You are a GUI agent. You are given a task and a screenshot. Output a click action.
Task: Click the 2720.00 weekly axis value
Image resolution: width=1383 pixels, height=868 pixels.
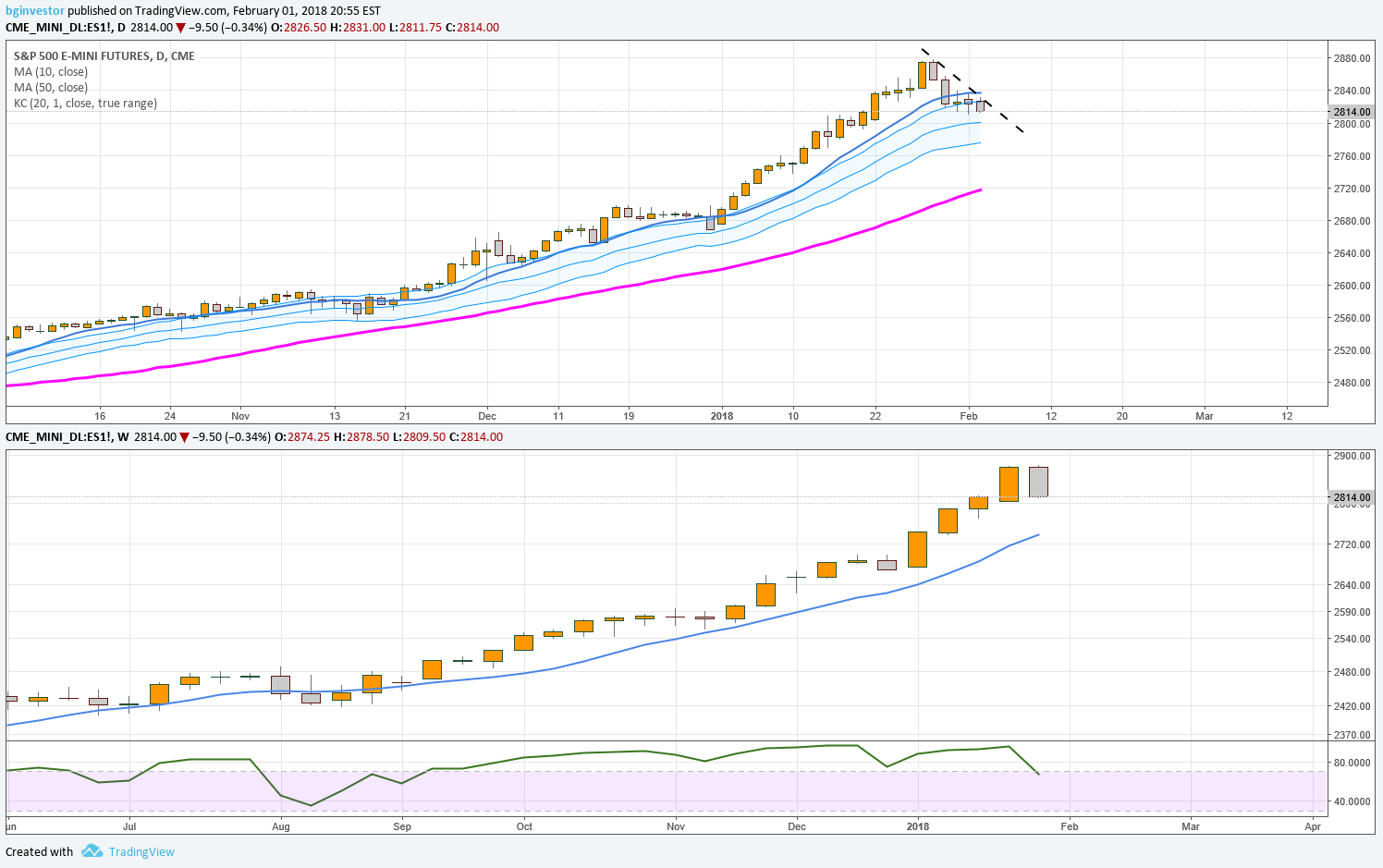(x=1352, y=544)
